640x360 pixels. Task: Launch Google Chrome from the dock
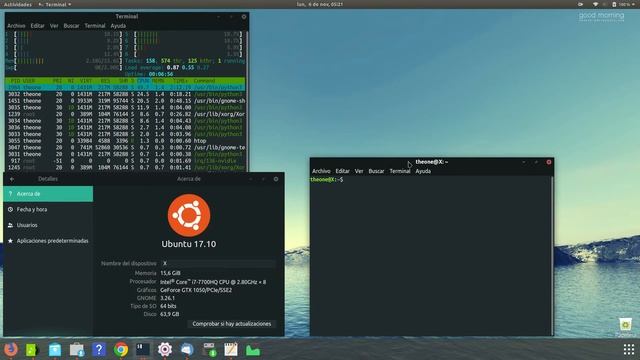point(121,349)
